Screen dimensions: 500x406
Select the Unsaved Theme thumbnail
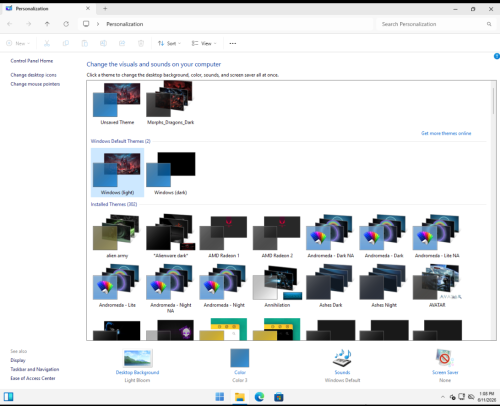point(117,104)
